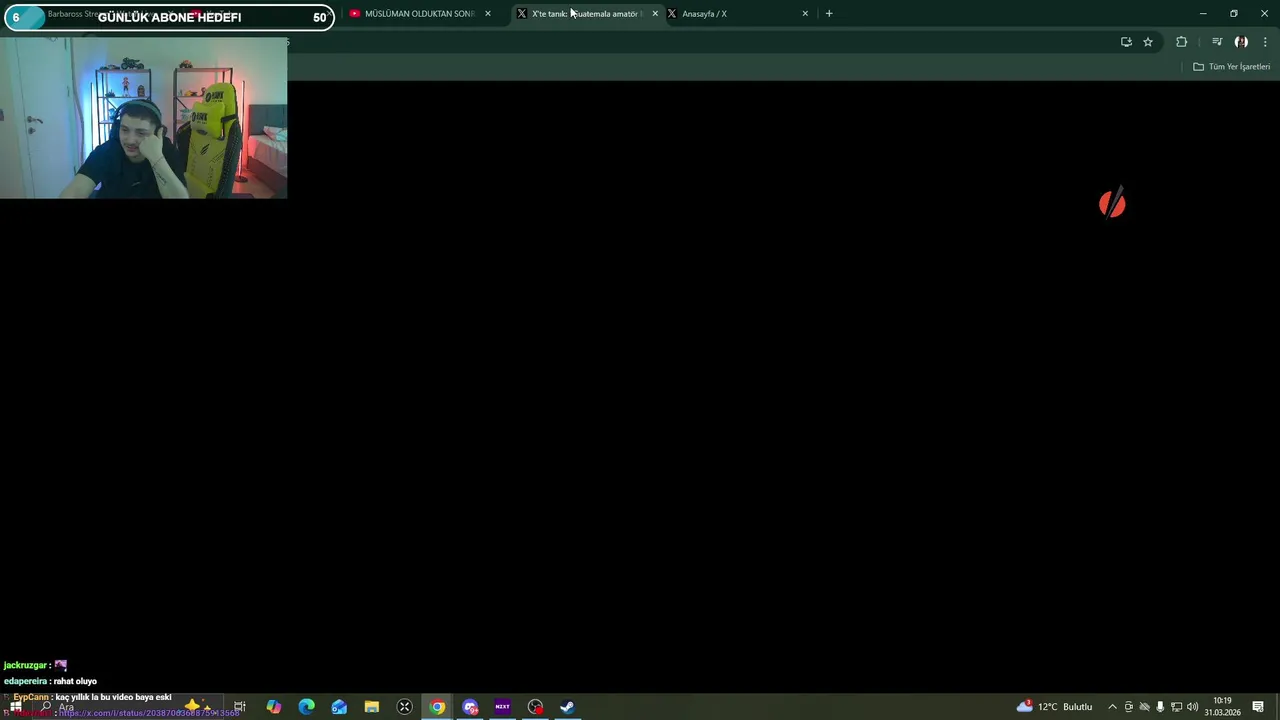Click the microphone icon in system tray

point(1160,707)
